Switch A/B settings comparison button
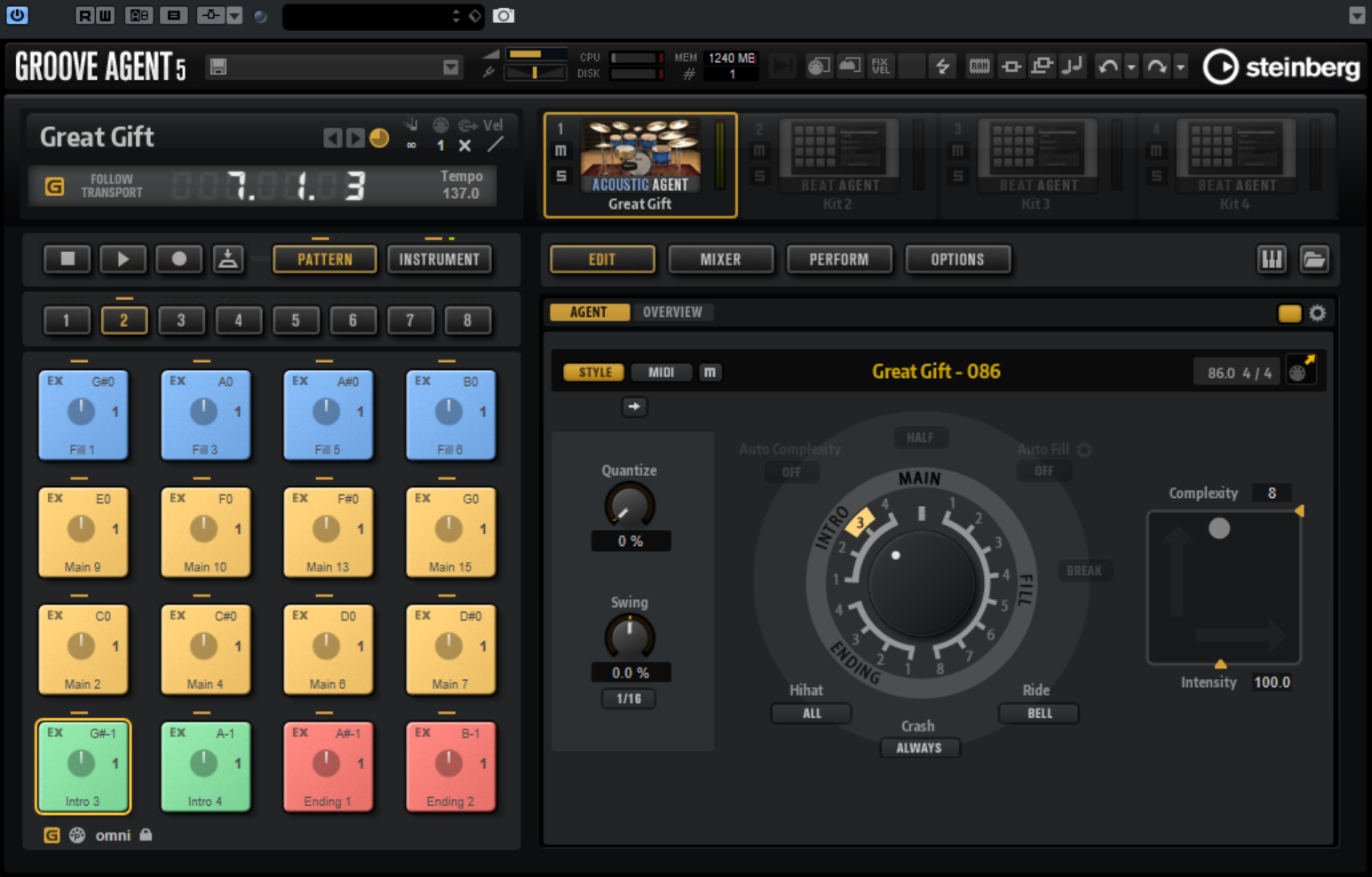The height and width of the screenshot is (877, 1372). click(139, 15)
